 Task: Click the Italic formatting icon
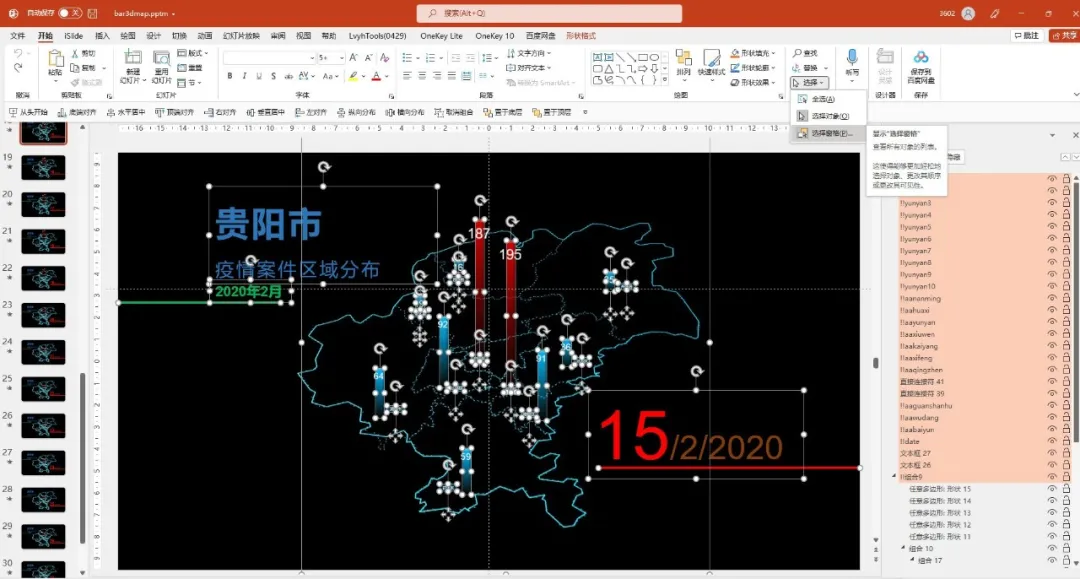245,76
